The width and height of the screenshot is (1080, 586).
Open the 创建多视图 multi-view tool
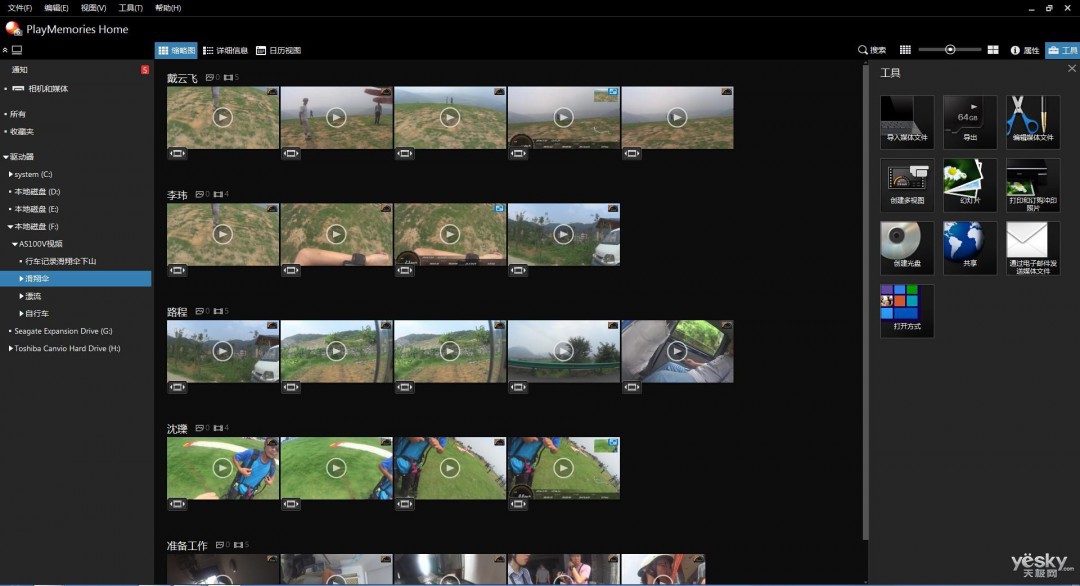[x=906, y=185]
